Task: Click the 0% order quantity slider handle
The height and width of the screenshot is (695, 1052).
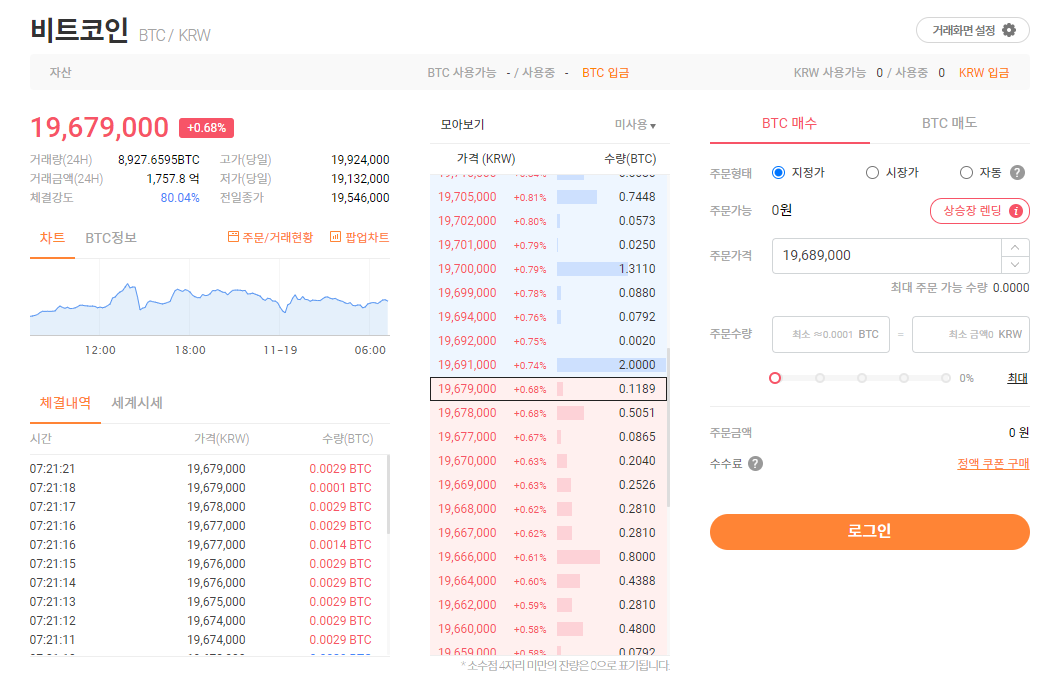Action: click(x=775, y=378)
